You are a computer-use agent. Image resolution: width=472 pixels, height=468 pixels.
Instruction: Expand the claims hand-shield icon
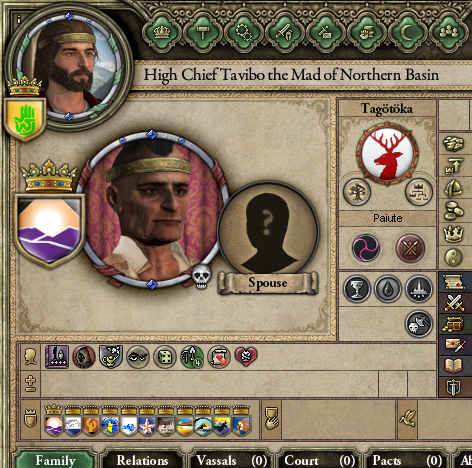pos(272,418)
